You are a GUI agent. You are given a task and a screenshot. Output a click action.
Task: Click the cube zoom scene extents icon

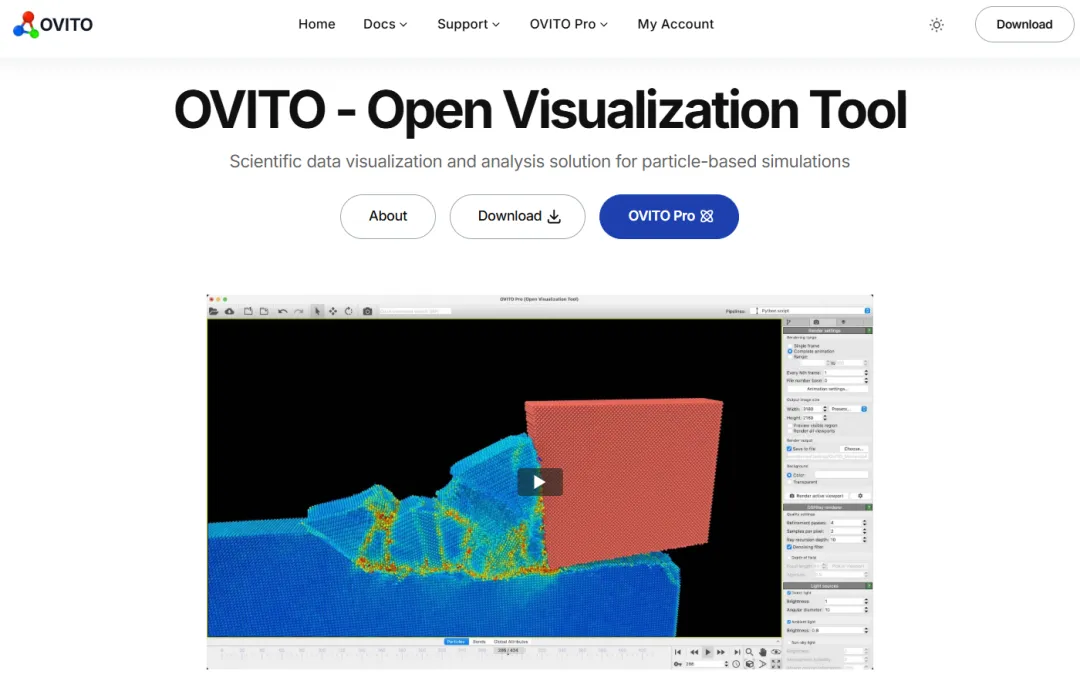click(x=749, y=664)
